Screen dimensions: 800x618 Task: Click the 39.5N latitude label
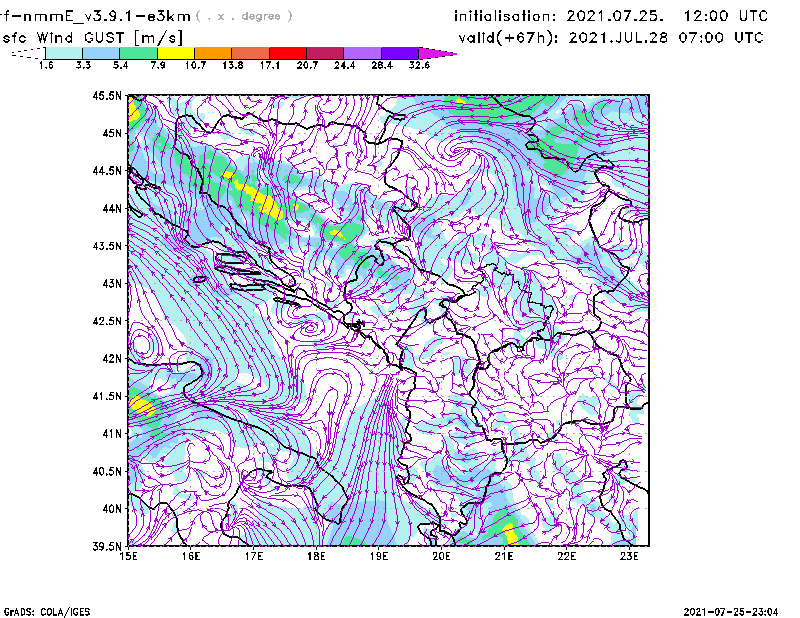tap(107, 546)
